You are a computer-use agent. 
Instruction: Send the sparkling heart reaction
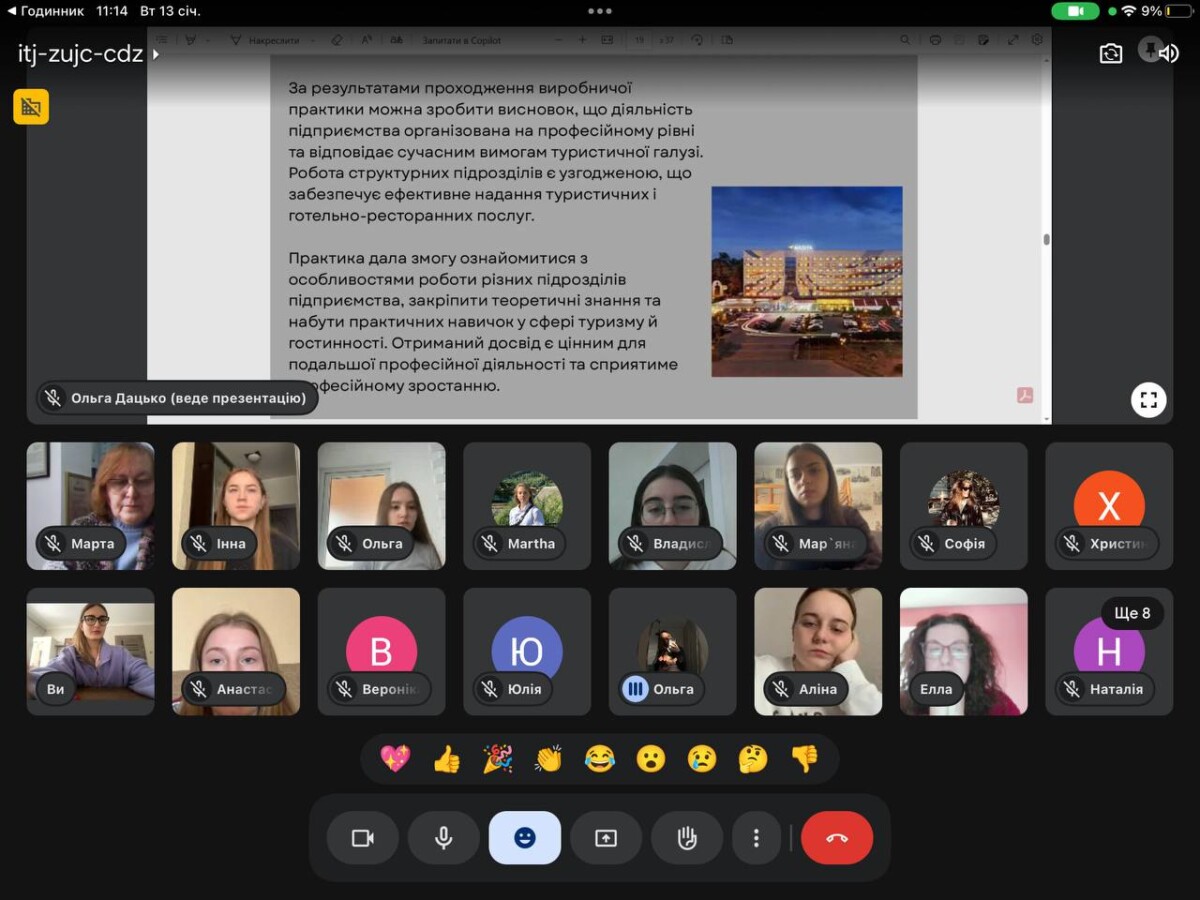coord(395,759)
